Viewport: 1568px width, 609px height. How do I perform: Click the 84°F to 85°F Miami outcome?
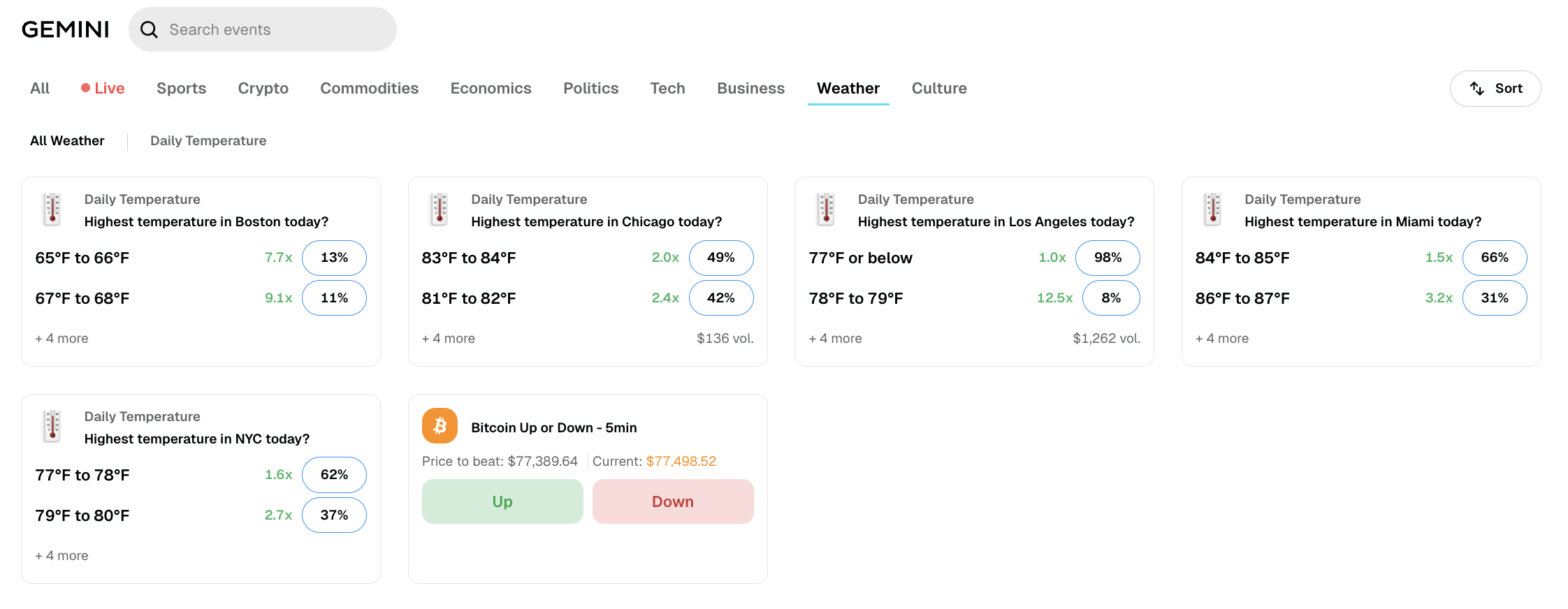point(1242,258)
